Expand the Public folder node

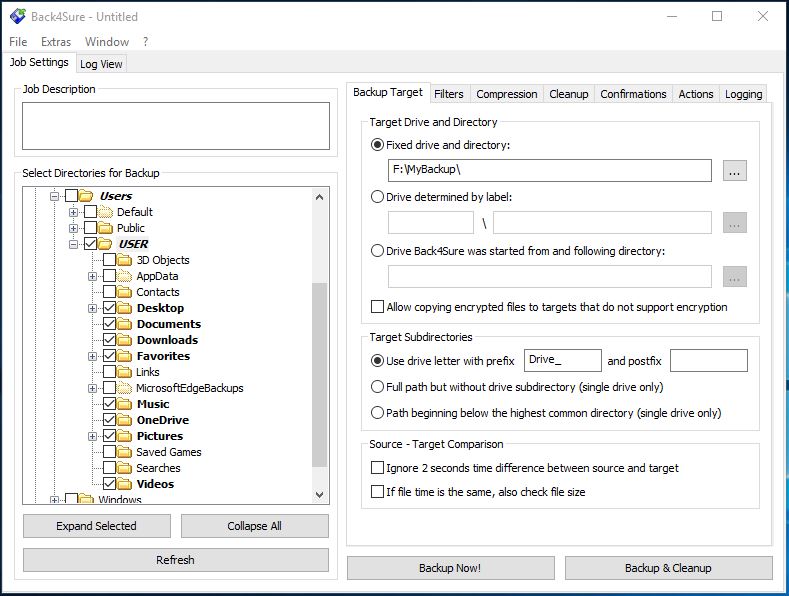pos(73,228)
